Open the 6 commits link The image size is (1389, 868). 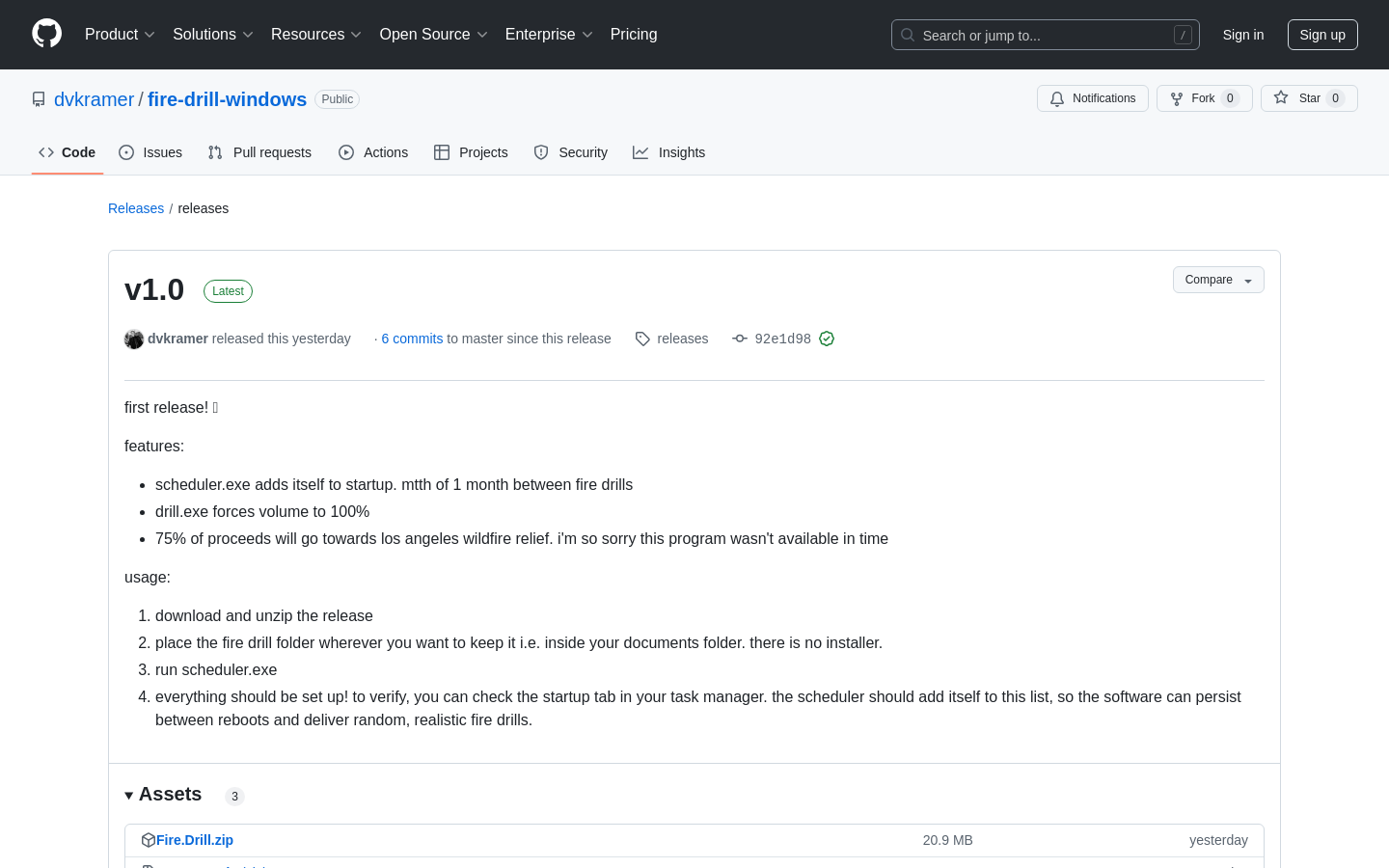tap(412, 339)
